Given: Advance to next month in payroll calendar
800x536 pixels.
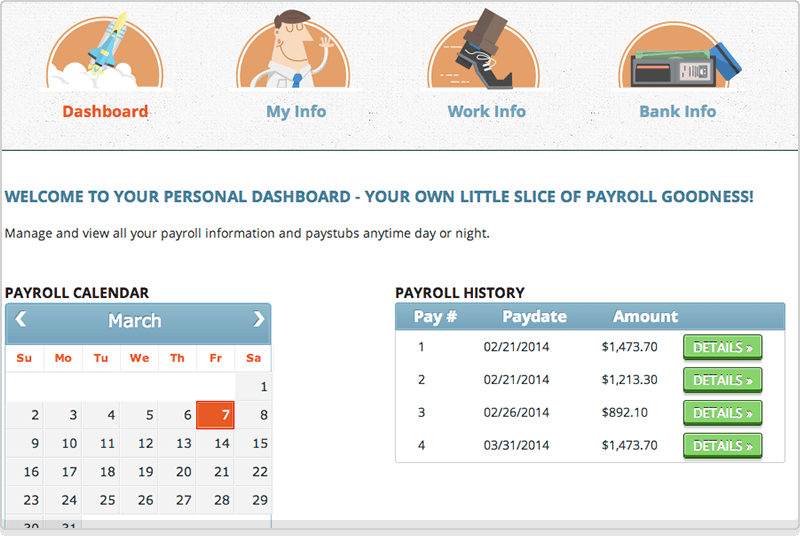Looking at the screenshot, I should 259,319.
